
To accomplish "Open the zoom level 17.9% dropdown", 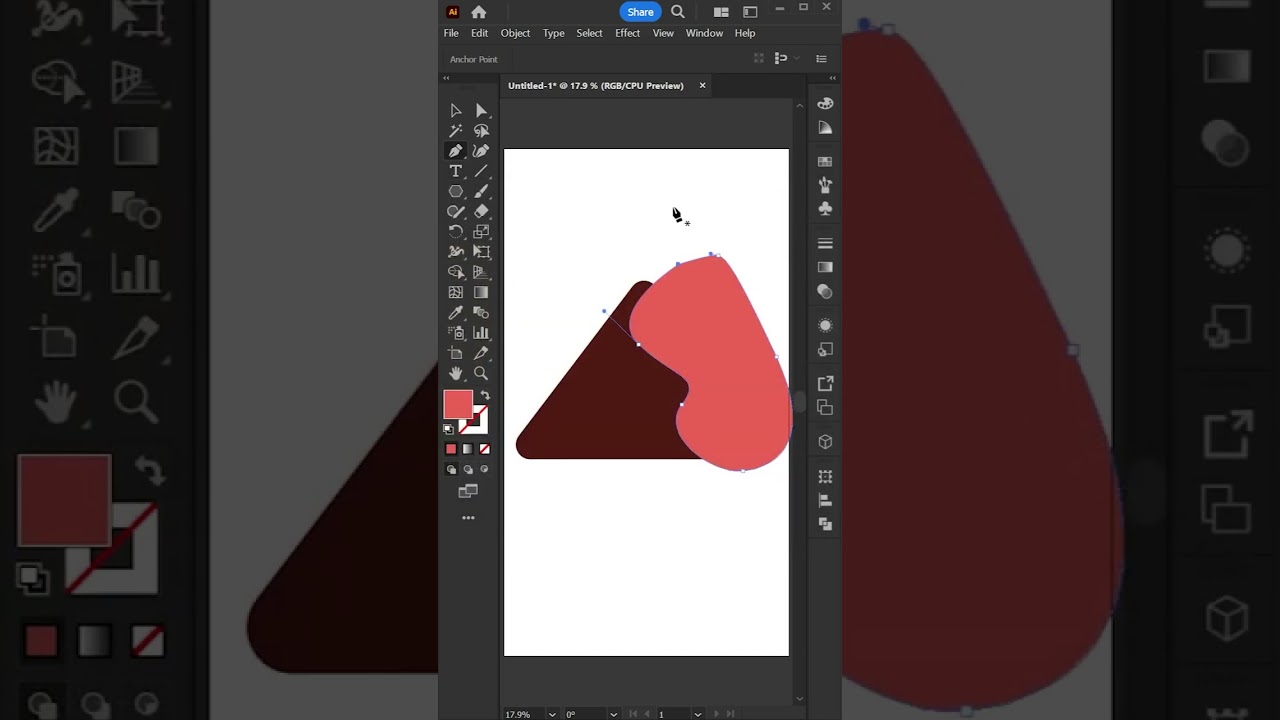I will (552, 715).
